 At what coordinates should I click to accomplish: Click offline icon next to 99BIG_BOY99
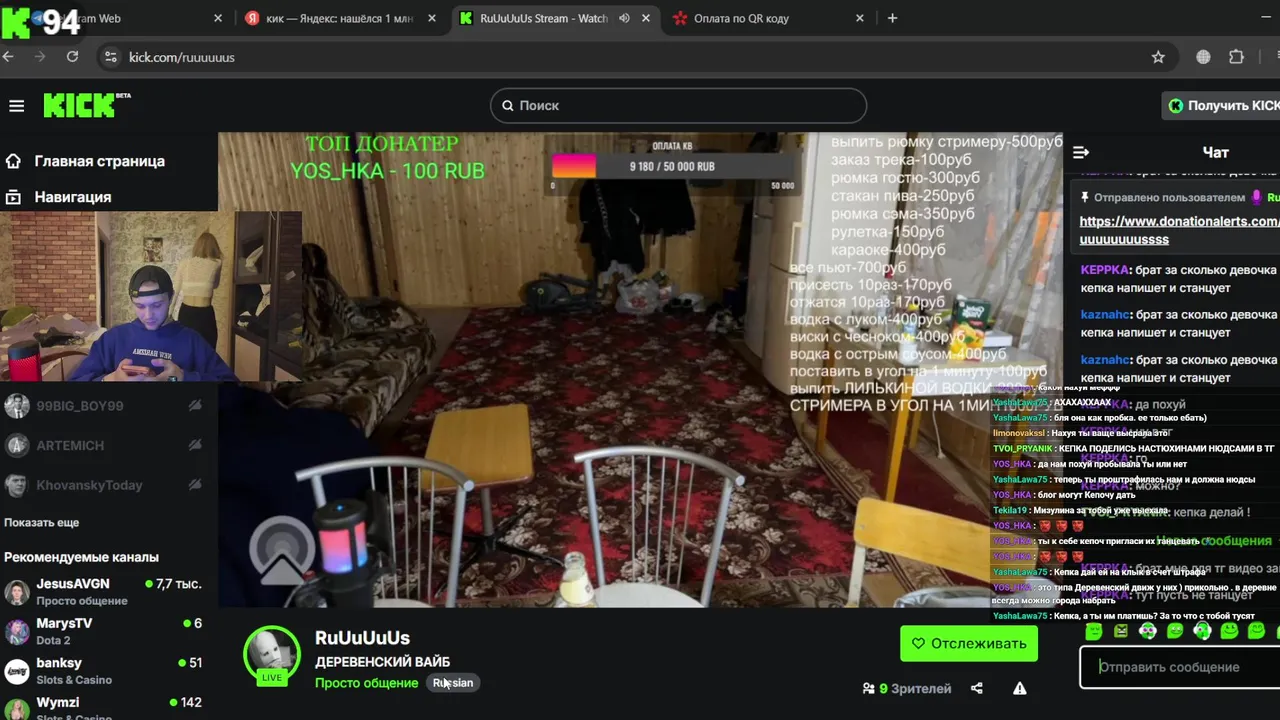pyautogui.click(x=195, y=405)
